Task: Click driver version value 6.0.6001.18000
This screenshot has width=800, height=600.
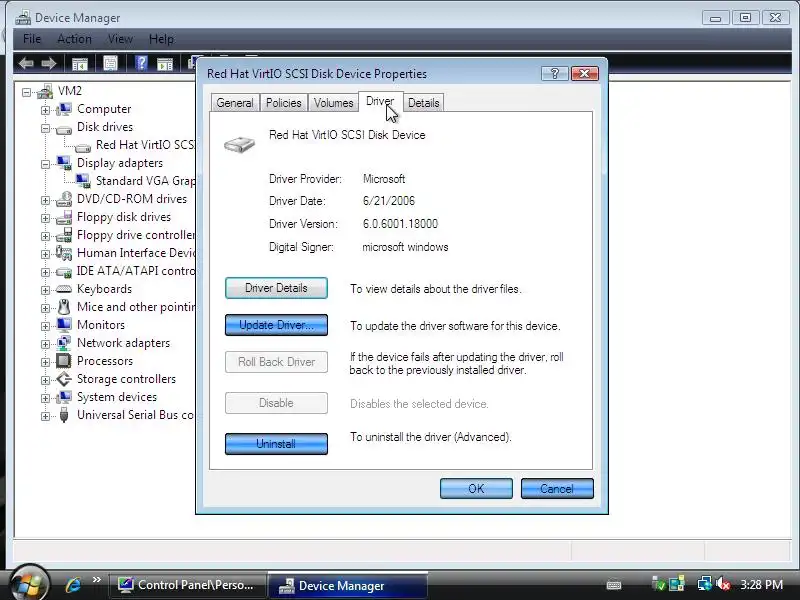Action: [x=401, y=224]
